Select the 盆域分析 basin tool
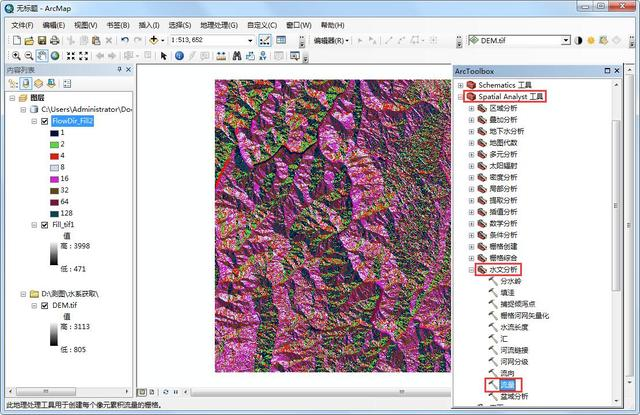This screenshot has height=415, width=640. click(x=514, y=396)
